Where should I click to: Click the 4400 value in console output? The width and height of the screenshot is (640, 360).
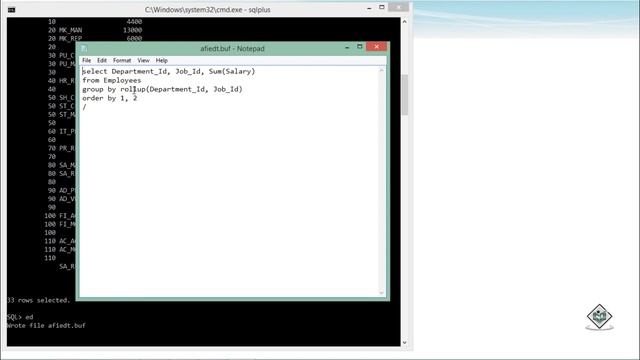tap(134, 22)
